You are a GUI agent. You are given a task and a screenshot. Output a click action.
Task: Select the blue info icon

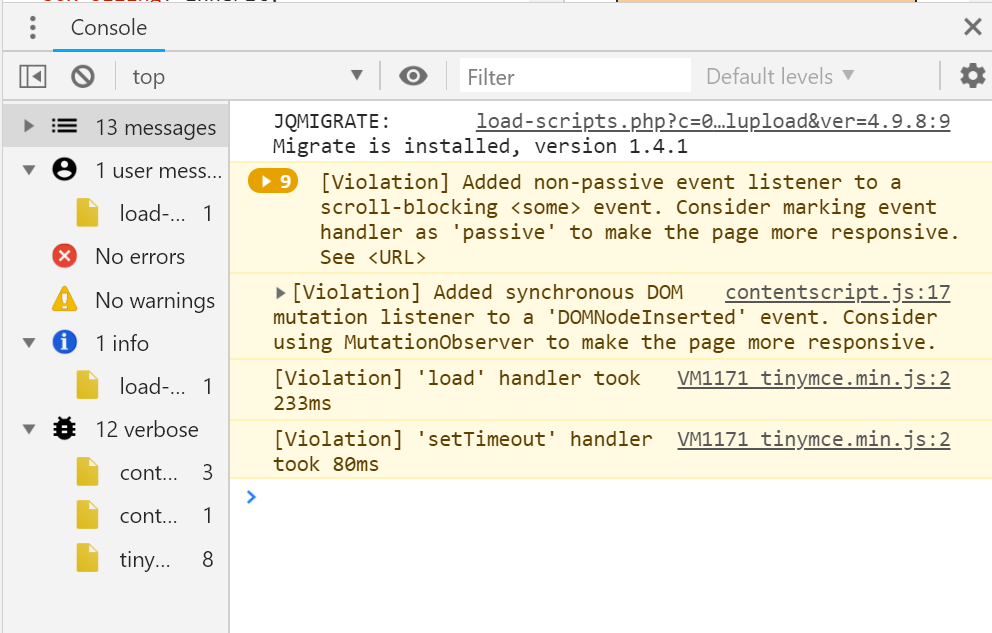point(65,342)
